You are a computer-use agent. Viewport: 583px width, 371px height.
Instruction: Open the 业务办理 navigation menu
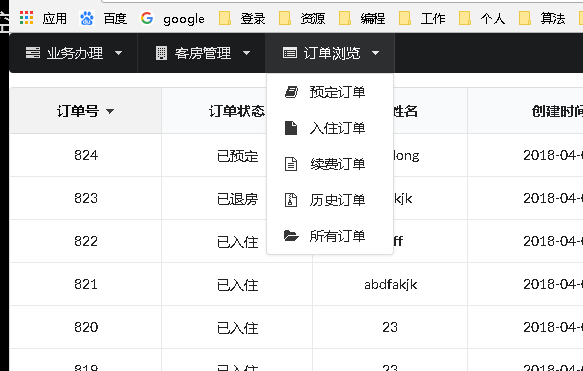coord(74,53)
